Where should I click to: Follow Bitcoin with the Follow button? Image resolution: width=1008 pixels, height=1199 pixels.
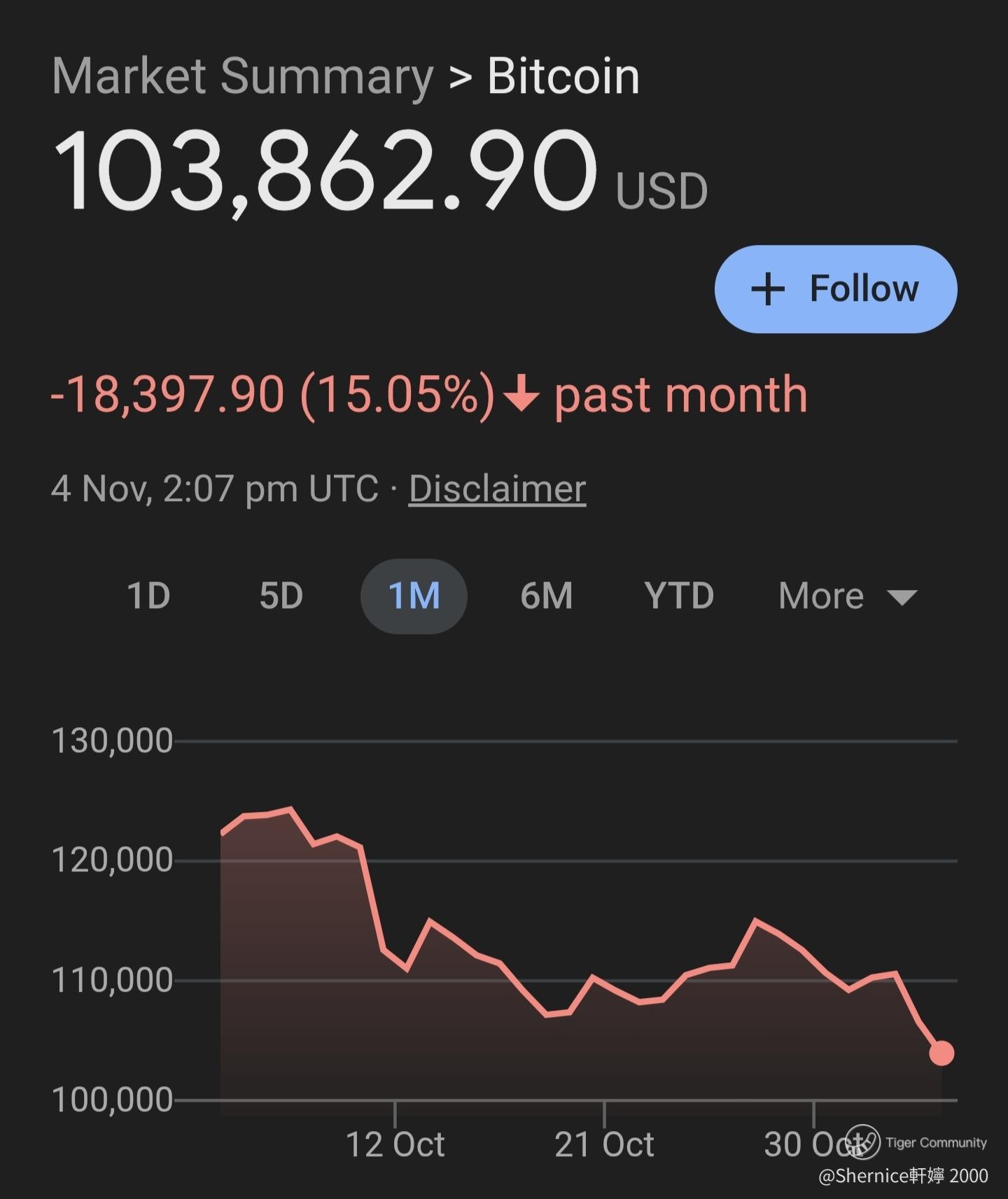coord(836,289)
